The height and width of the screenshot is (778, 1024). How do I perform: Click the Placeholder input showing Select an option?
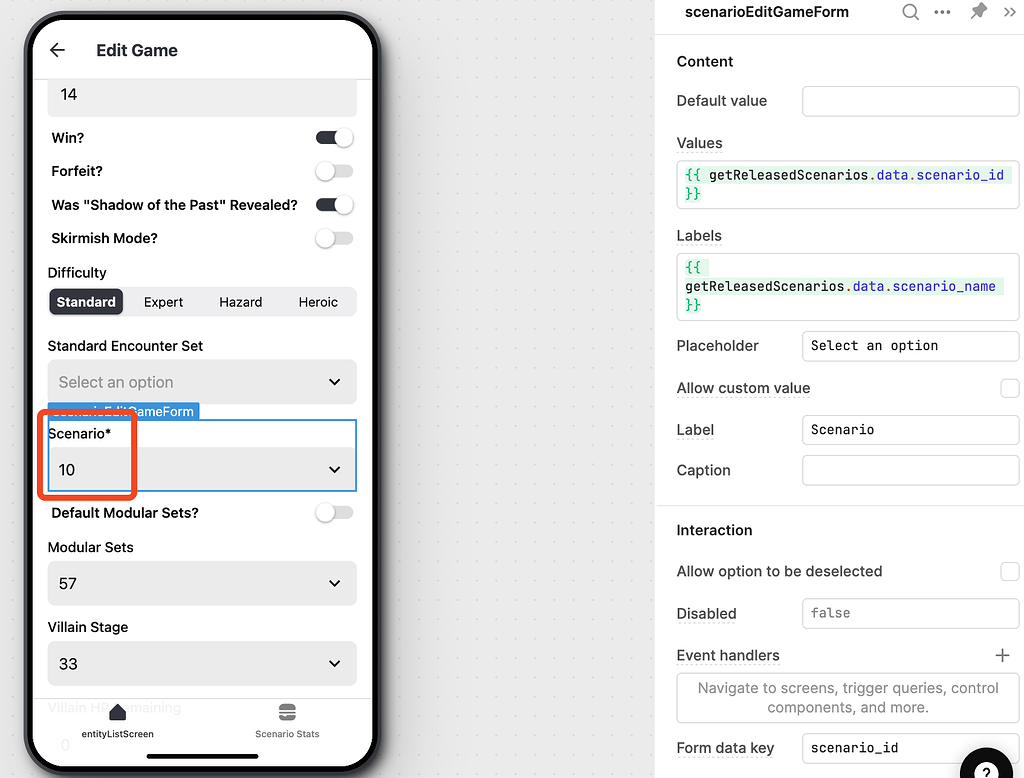910,346
